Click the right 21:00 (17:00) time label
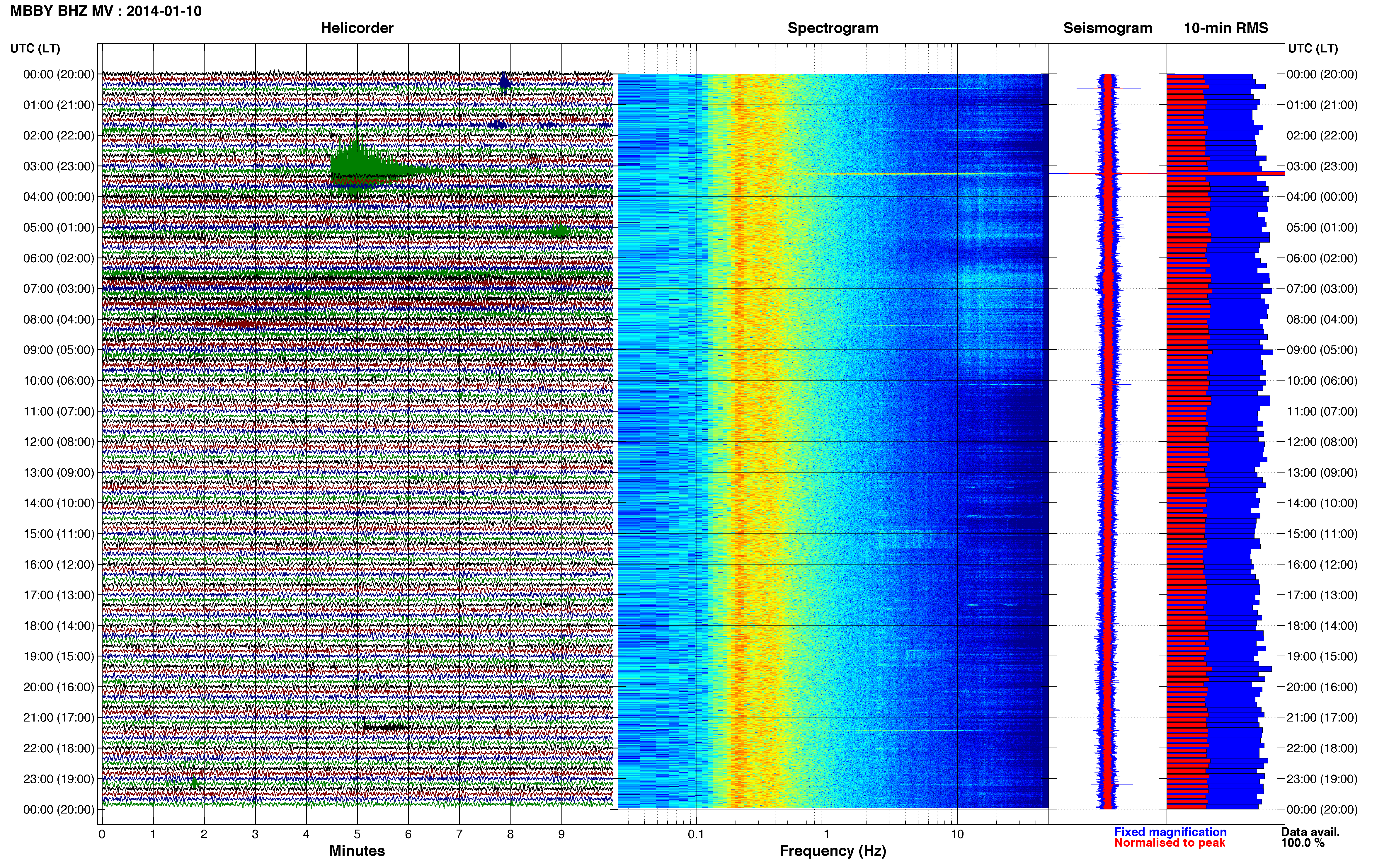 pos(1322,718)
